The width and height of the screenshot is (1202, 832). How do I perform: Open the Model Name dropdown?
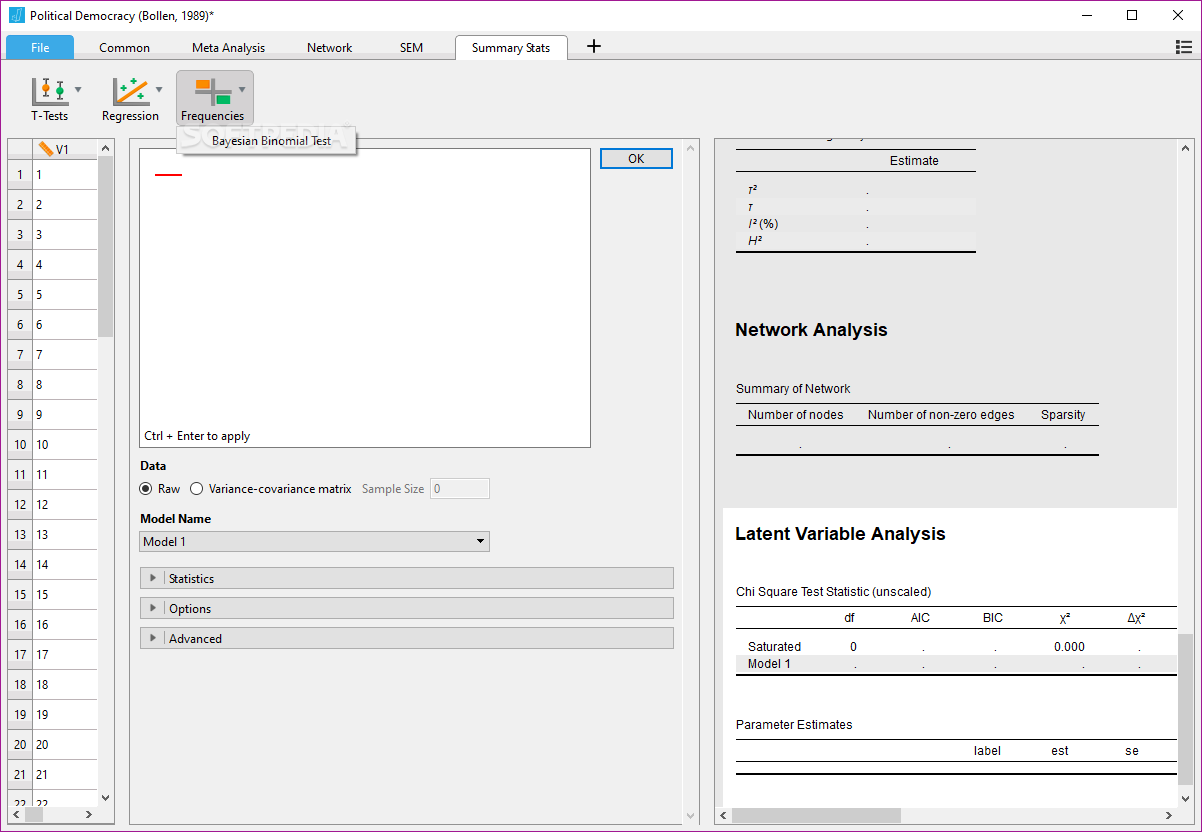315,541
